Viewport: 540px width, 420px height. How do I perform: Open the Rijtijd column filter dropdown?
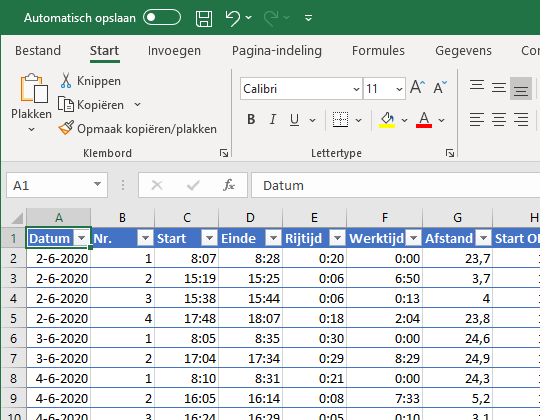[337, 238]
